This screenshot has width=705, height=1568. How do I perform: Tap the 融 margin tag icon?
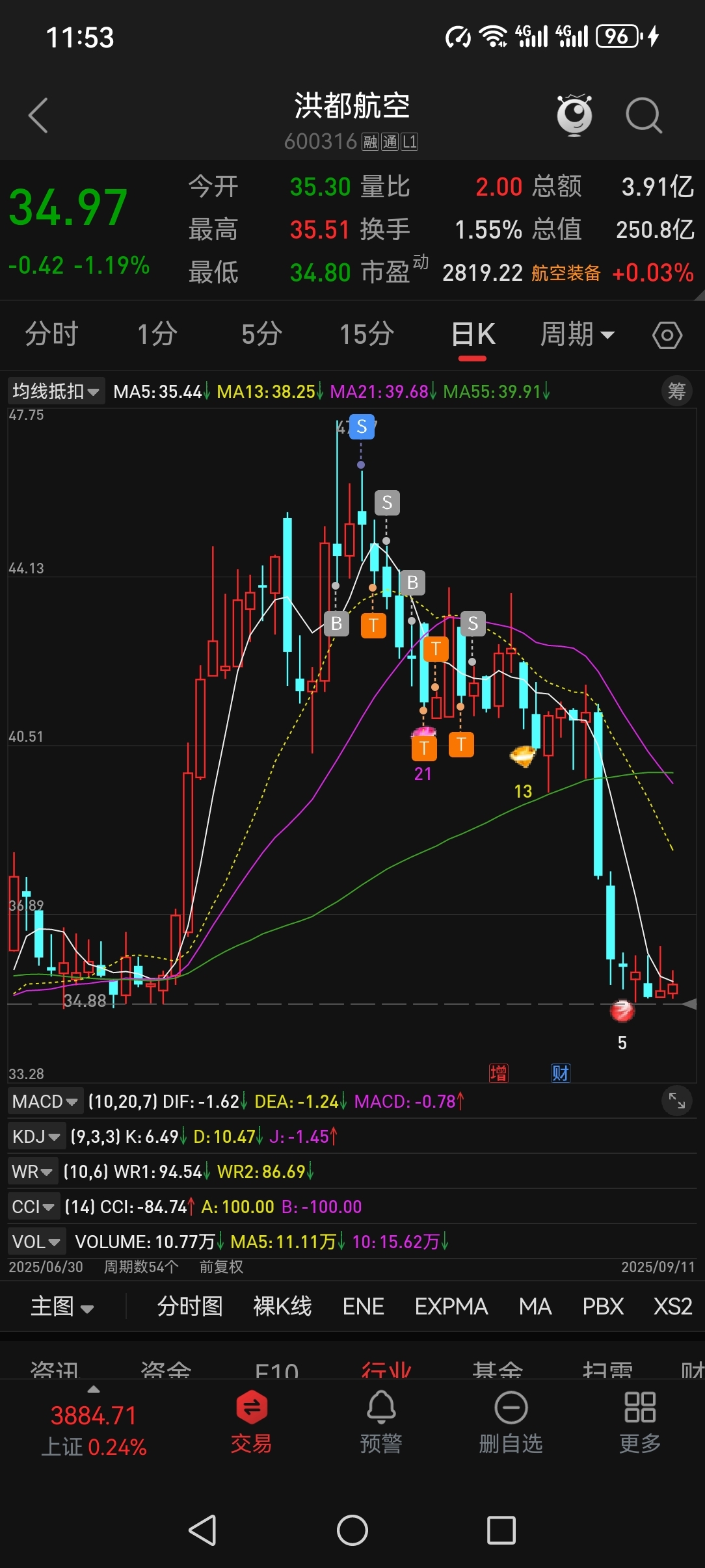click(370, 142)
